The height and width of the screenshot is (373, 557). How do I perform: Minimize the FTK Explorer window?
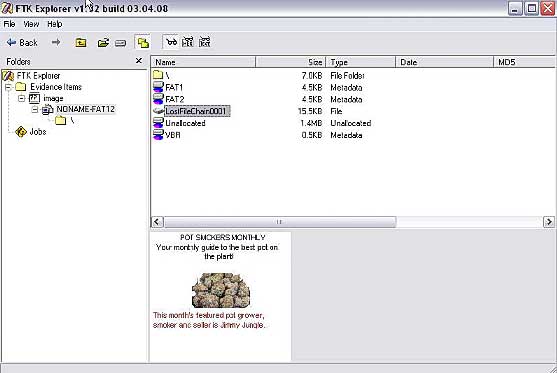515,9
